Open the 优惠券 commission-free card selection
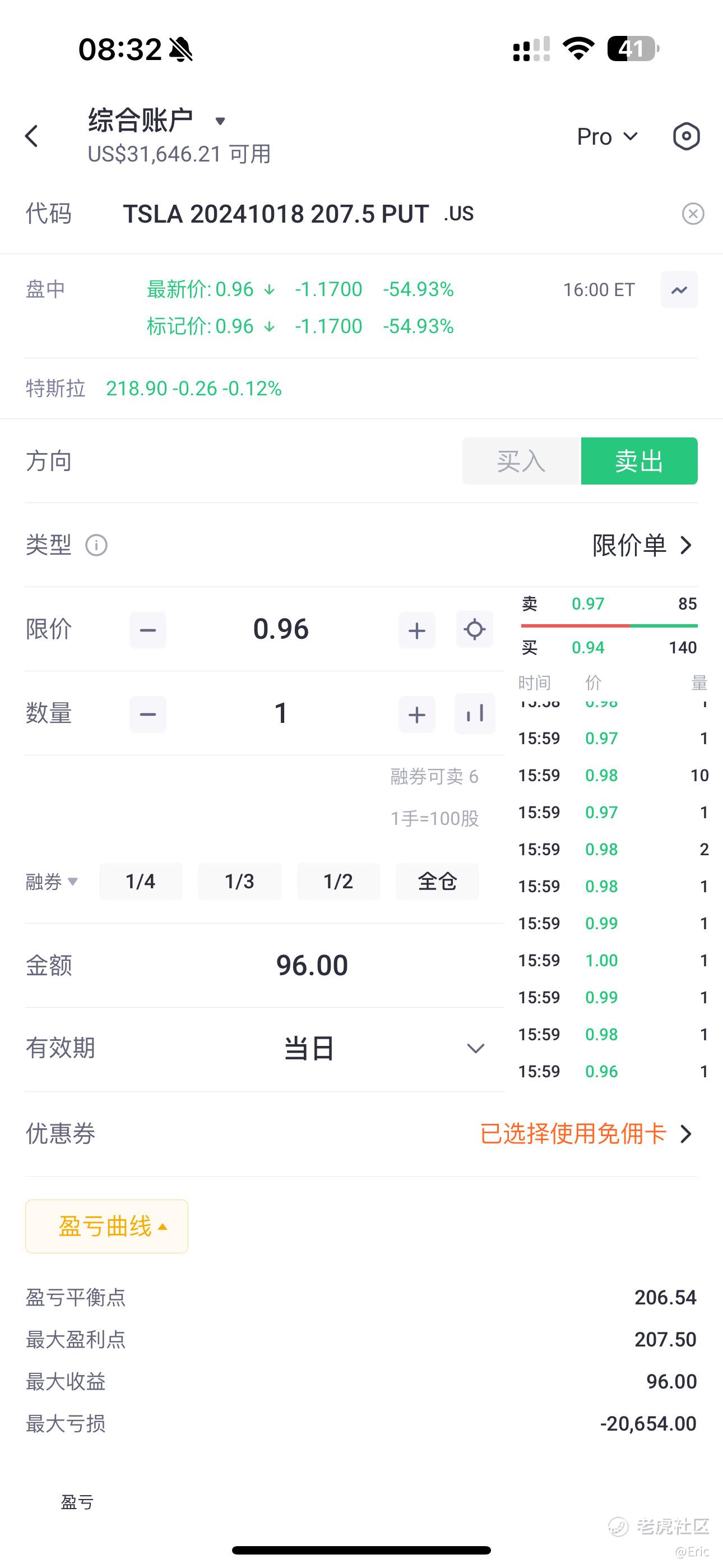The width and height of the screenshot is (723, 1568). tap(586, 1133)
